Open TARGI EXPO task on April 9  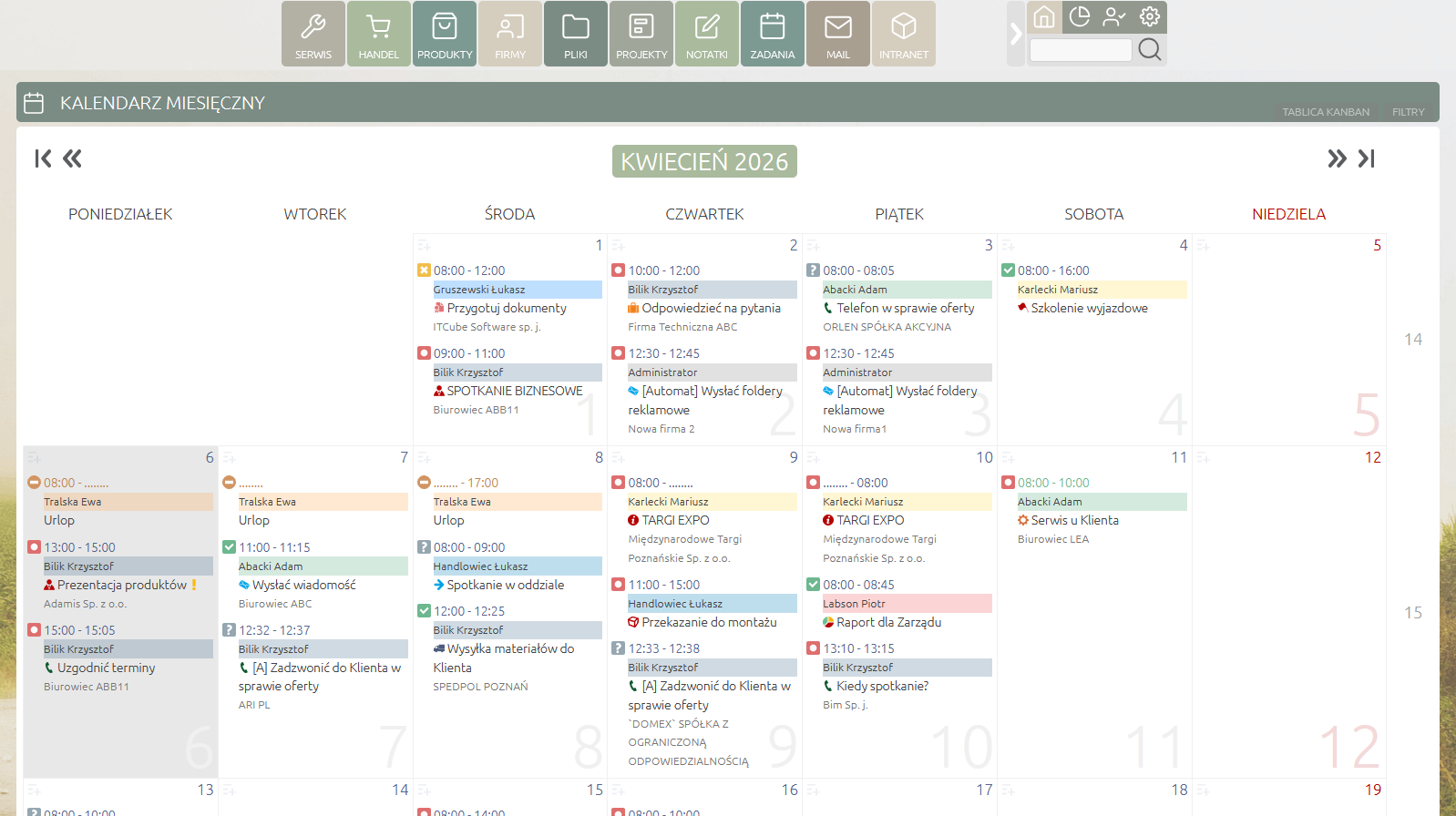(x=675, y=520)
